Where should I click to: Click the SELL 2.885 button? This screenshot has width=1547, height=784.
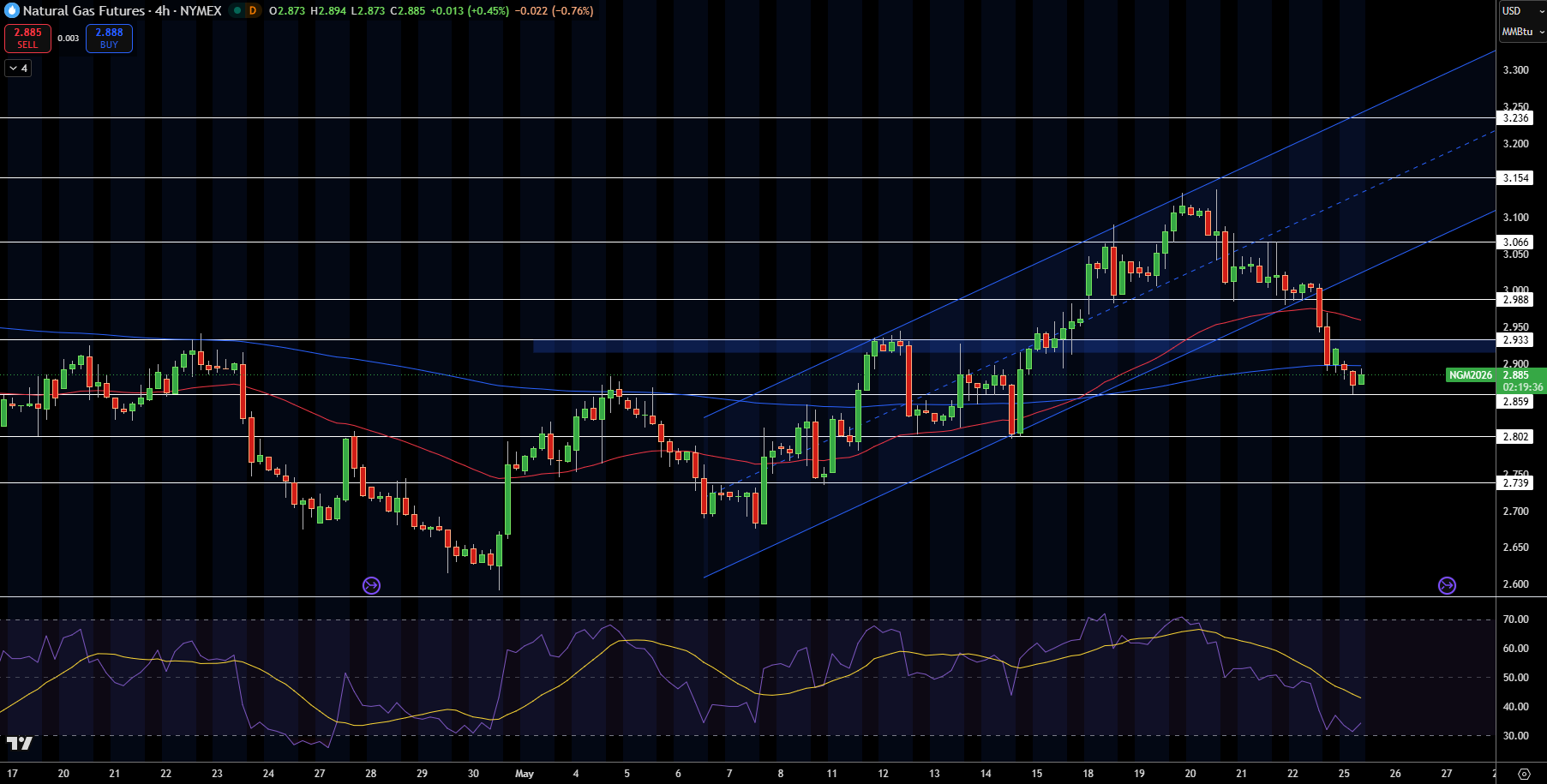click(x=27, y=38)
